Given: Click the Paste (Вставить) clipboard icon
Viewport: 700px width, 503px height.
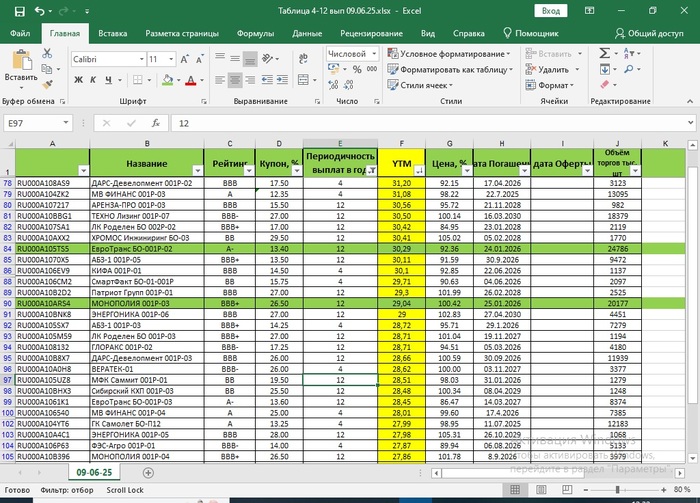Looking at the screenshot, I should coord(20,60).
